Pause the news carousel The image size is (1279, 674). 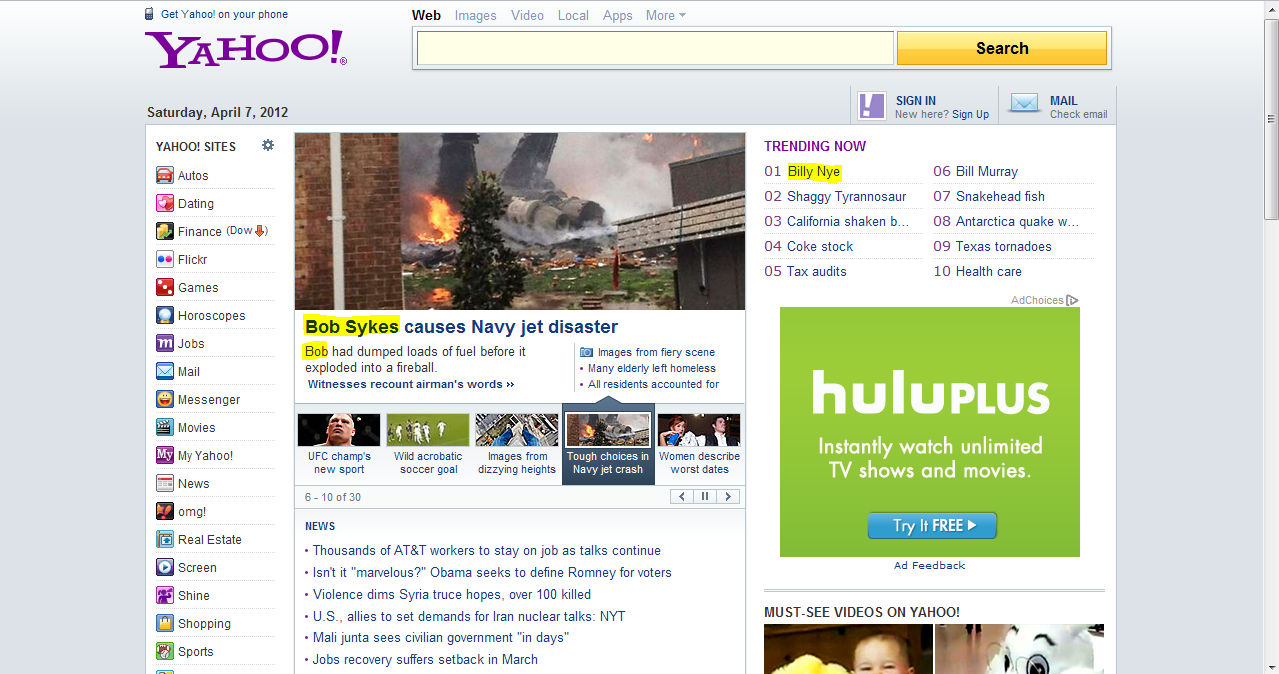[x=705, y=496]
